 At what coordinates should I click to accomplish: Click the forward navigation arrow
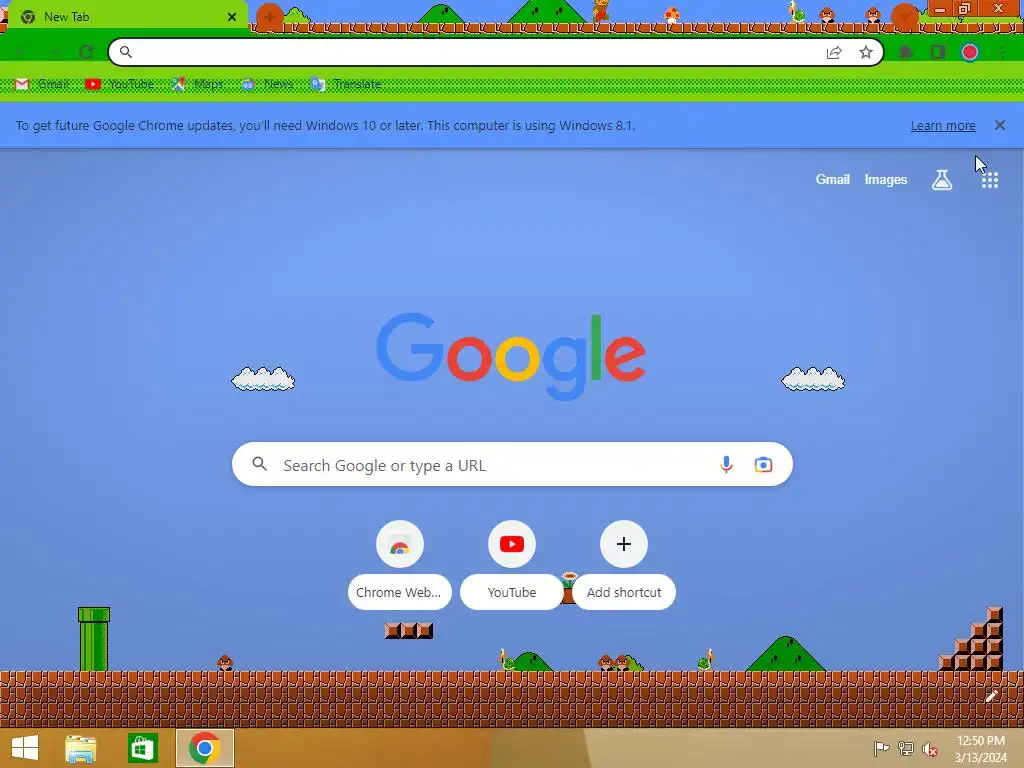click(x=54, y=52)
